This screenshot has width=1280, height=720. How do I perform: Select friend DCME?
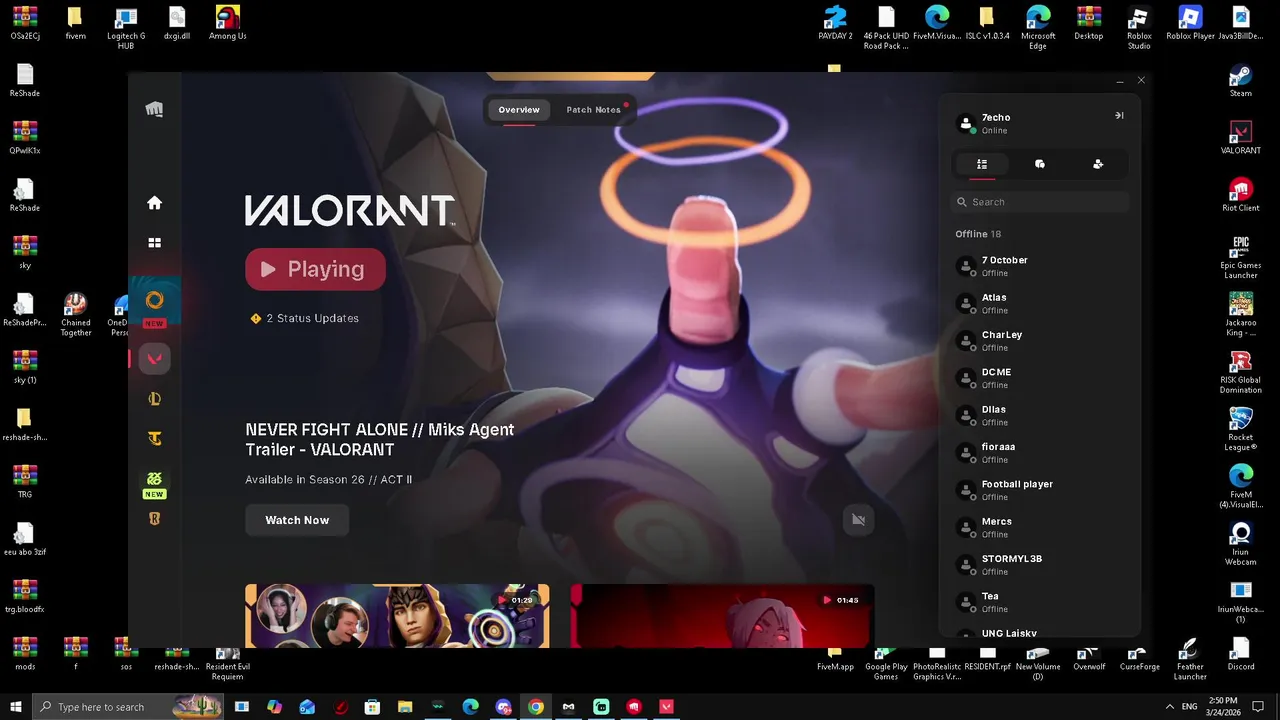(x=1040, y=378)
